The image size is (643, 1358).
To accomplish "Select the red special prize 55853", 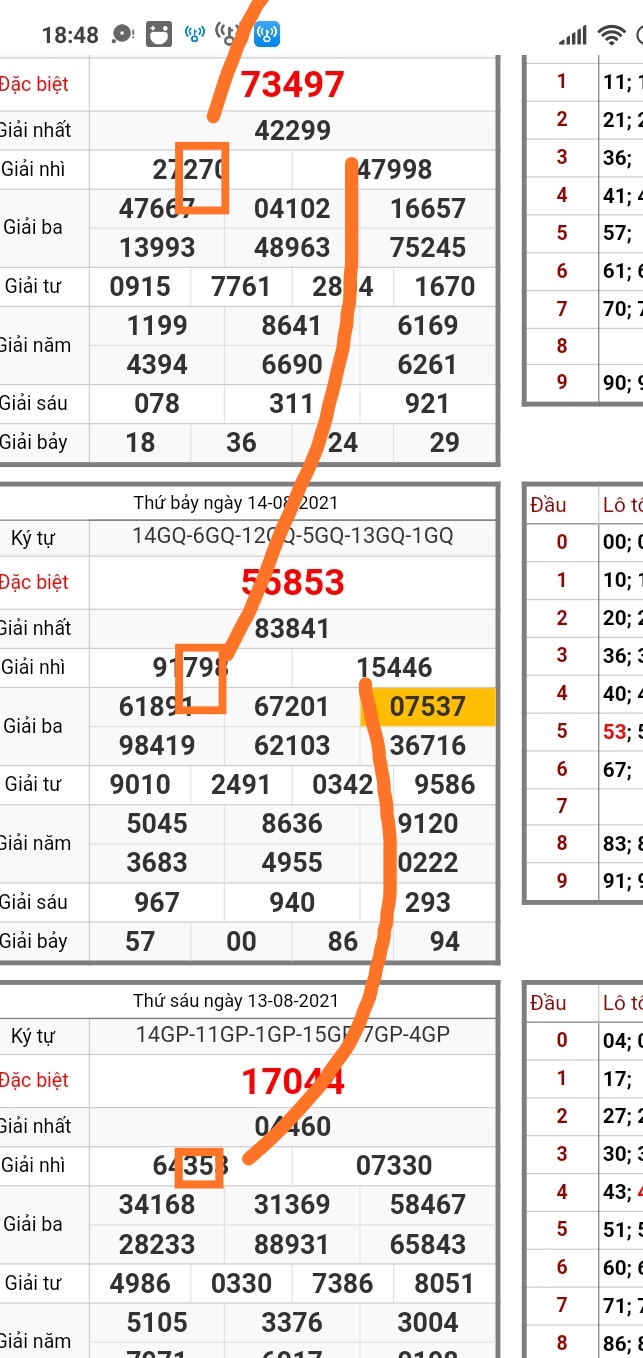I will (x=292, y=582).
